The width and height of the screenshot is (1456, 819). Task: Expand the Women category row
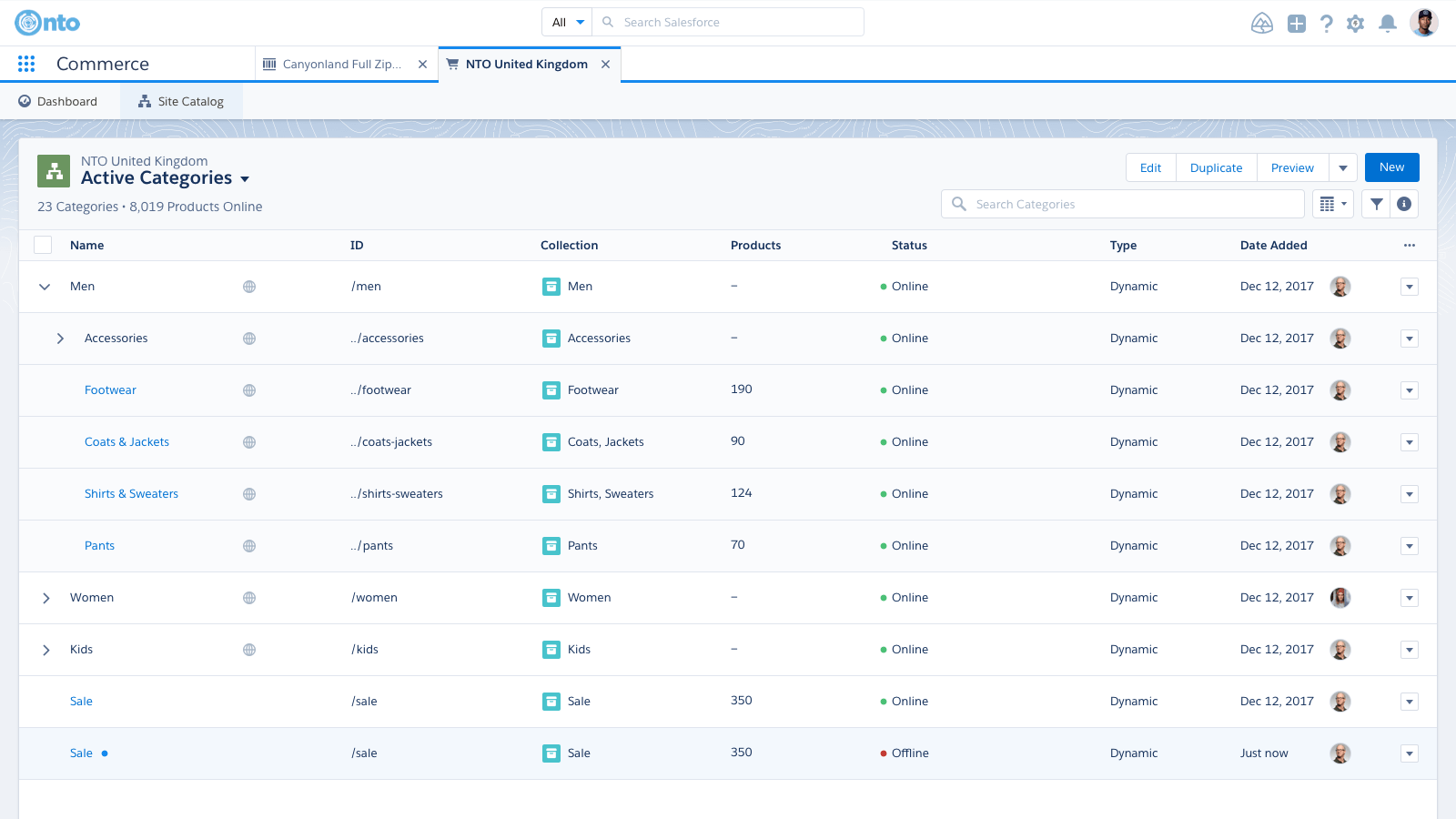point(45,598)
